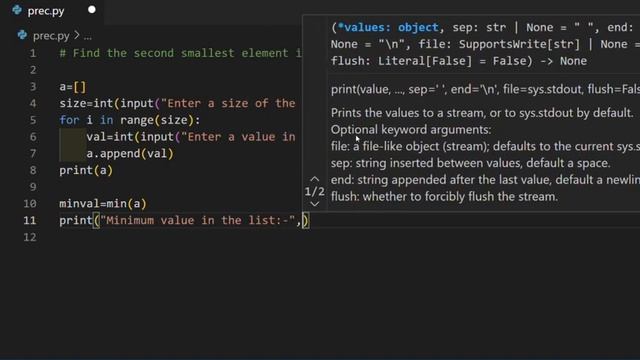Click the highlighted '*values: object' parameter

click(388, 28)
